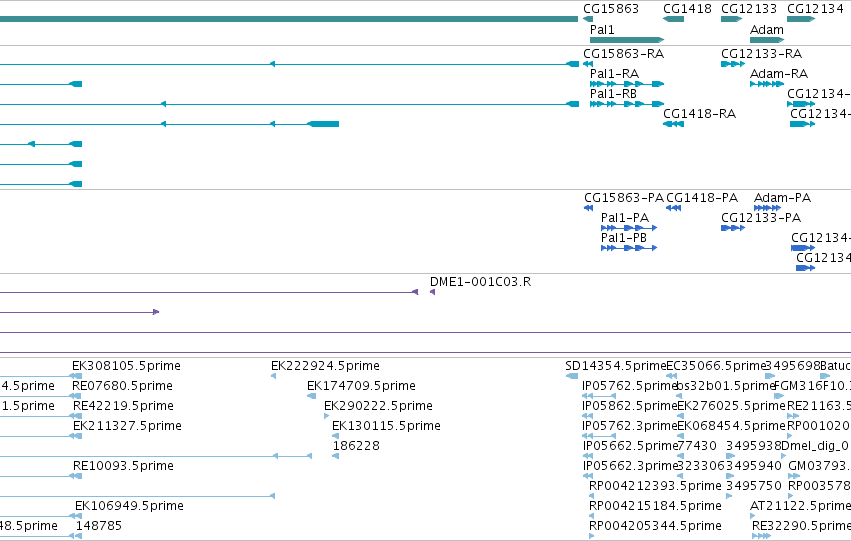Select the EK106949.5prime EST label
Screen dimensions: 851x541
point(129,506)
